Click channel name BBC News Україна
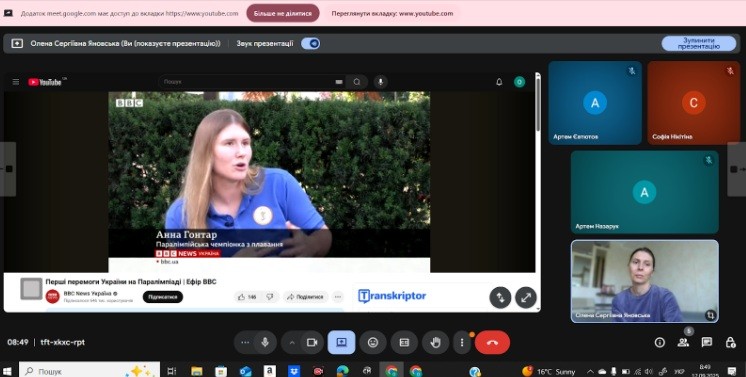This screenshot has width=746, height=377. [x=88, y=293]
